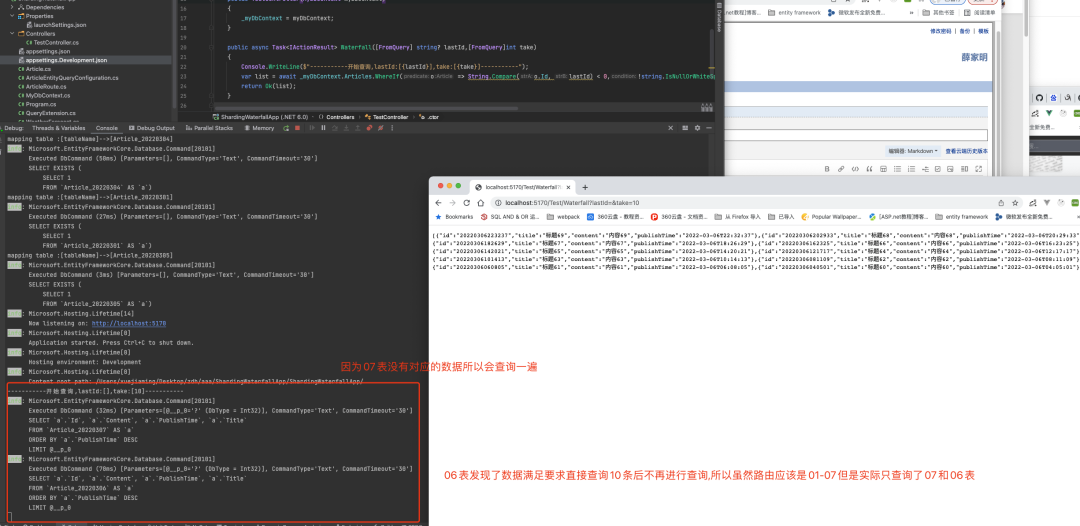The height and width of the screenshot is (526, 1080).
Task: Click 备份 link in blog page
Action: (x=964, y=31)
